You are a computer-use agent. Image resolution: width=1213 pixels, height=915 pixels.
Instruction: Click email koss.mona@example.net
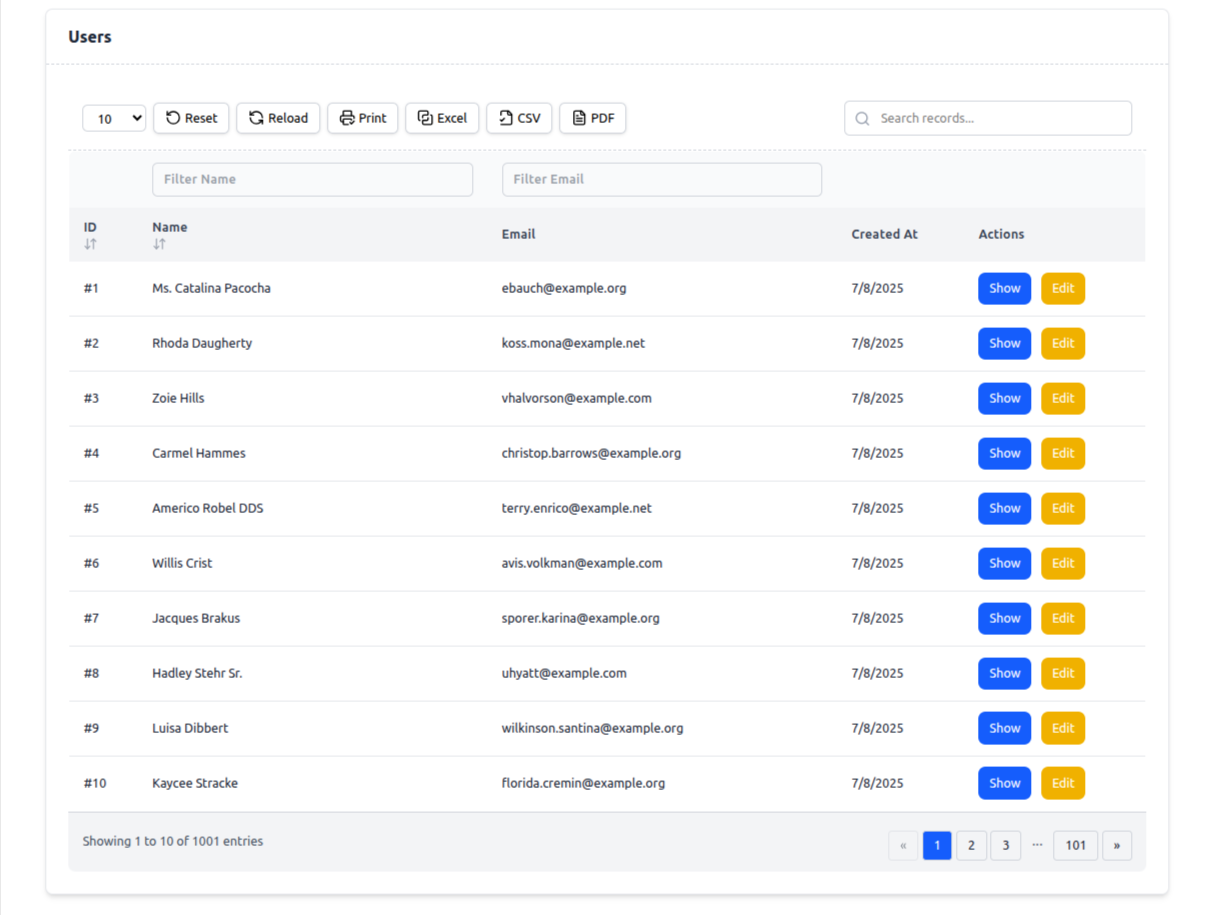[x=573, y=343]
